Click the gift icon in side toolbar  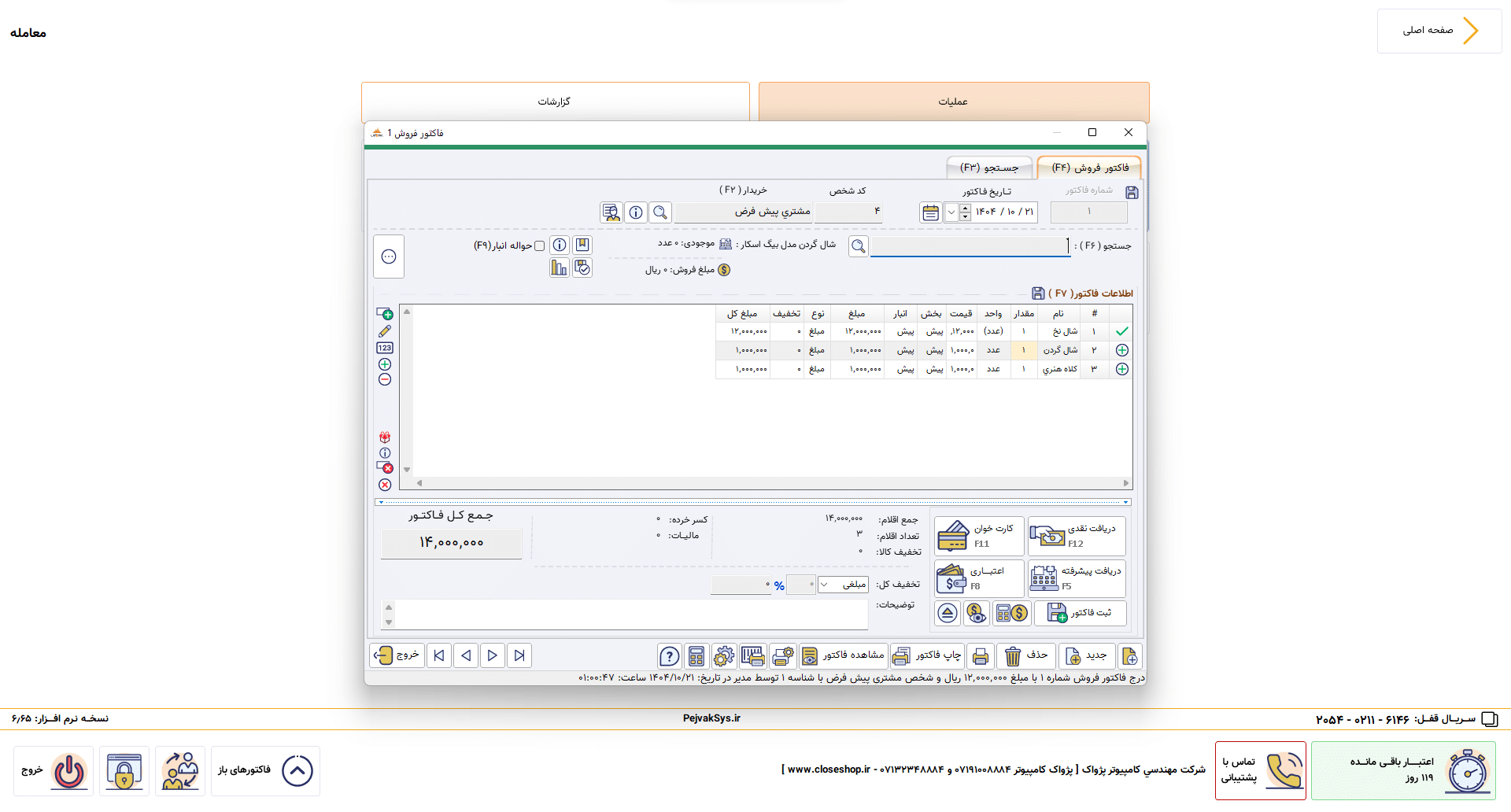(x=385, y=437)
